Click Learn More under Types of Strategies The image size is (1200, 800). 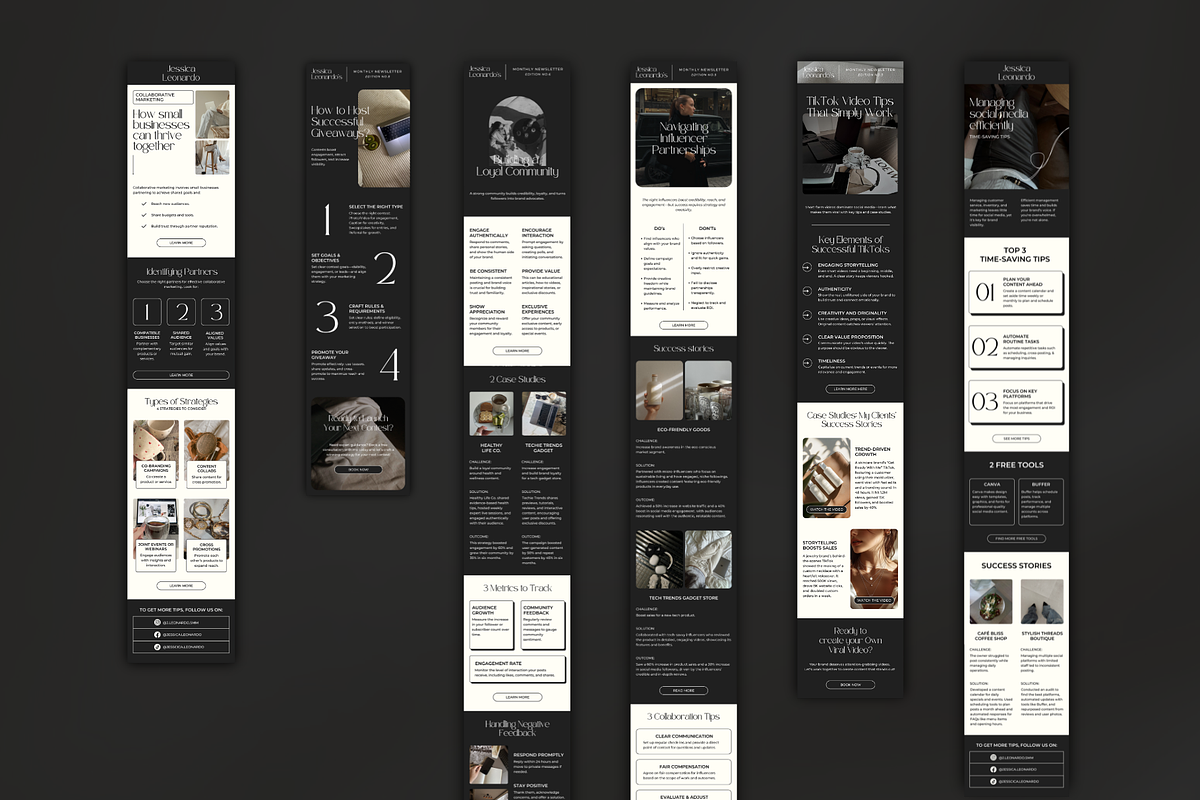coord(181,586)
